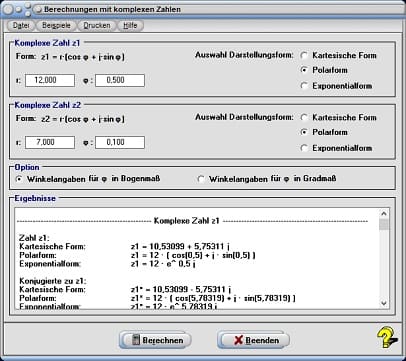Click the 'Konjugierte zu z1:' heading
This screenshot has height=361, width=406.
(53, 281)
